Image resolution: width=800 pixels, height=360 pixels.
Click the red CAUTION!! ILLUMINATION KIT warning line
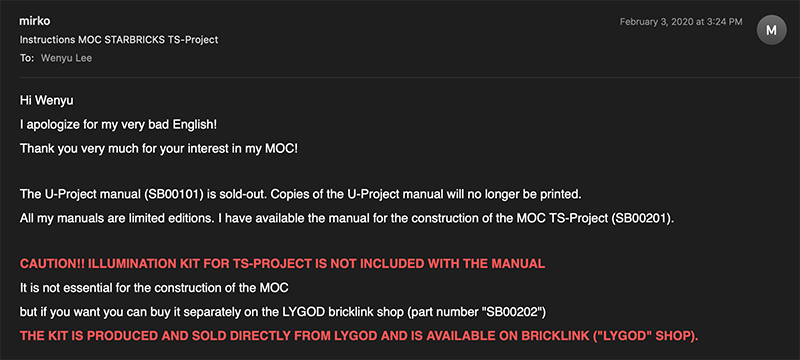tap(282, 264)
